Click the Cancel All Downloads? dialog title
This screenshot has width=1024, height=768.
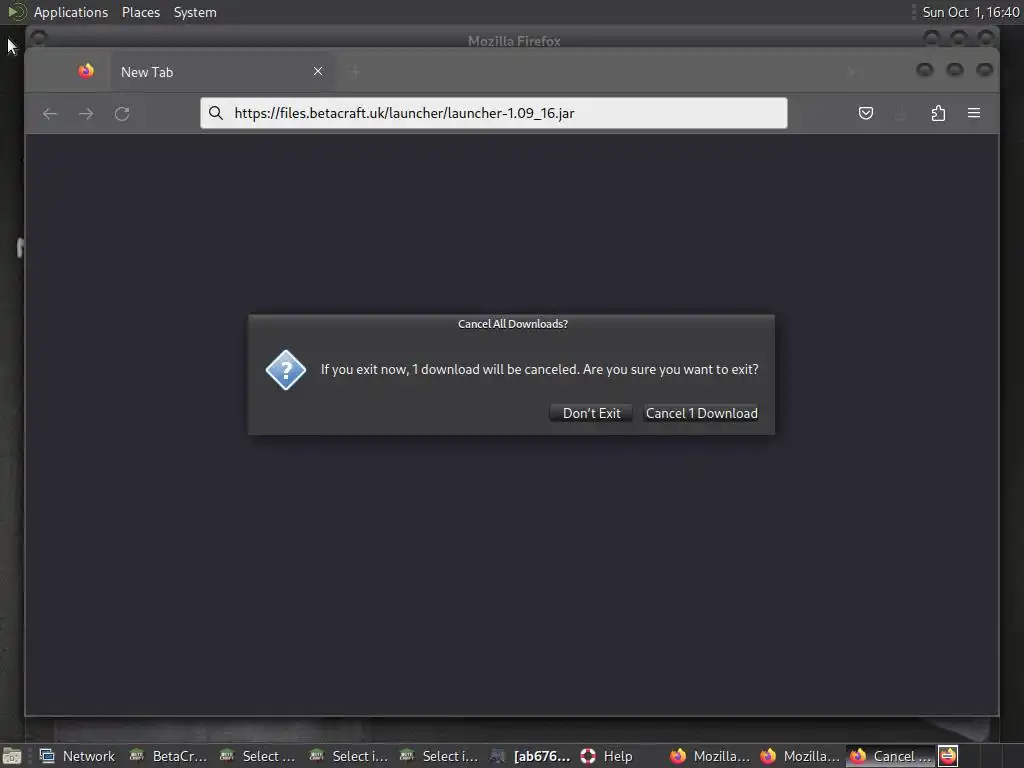[513, 324]
